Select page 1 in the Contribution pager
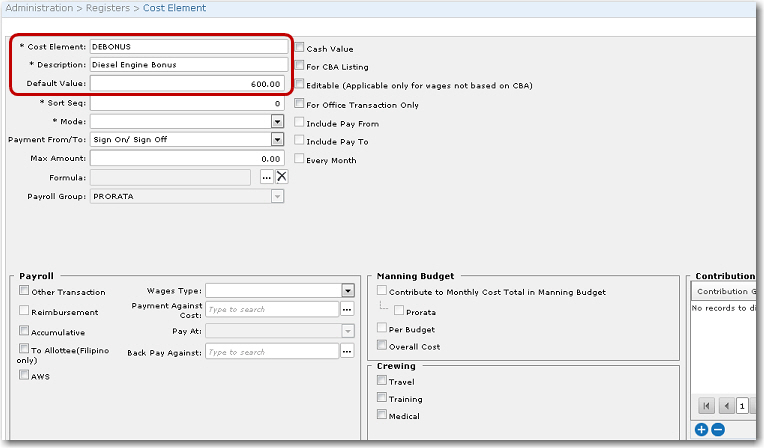The image size is (764, 448). tap(743, 406)
